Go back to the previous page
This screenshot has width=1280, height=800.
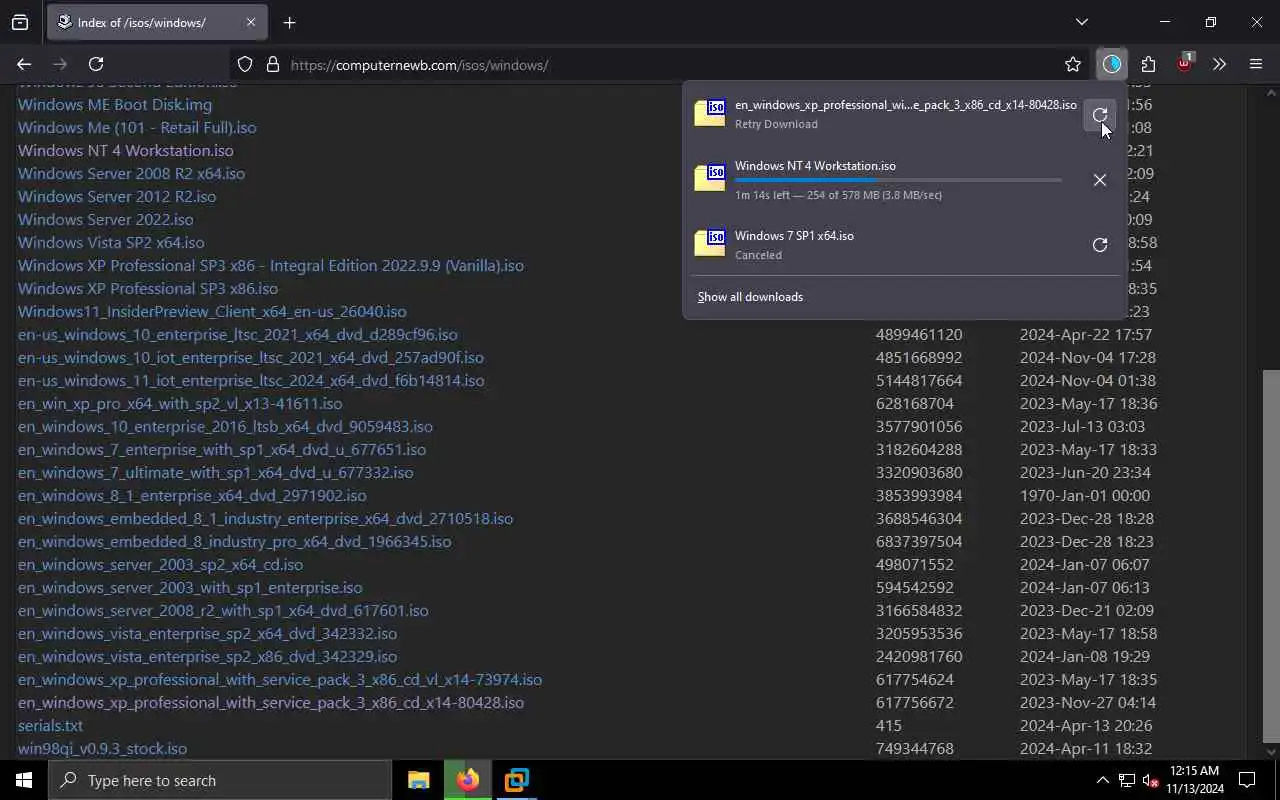coord(24,65)
